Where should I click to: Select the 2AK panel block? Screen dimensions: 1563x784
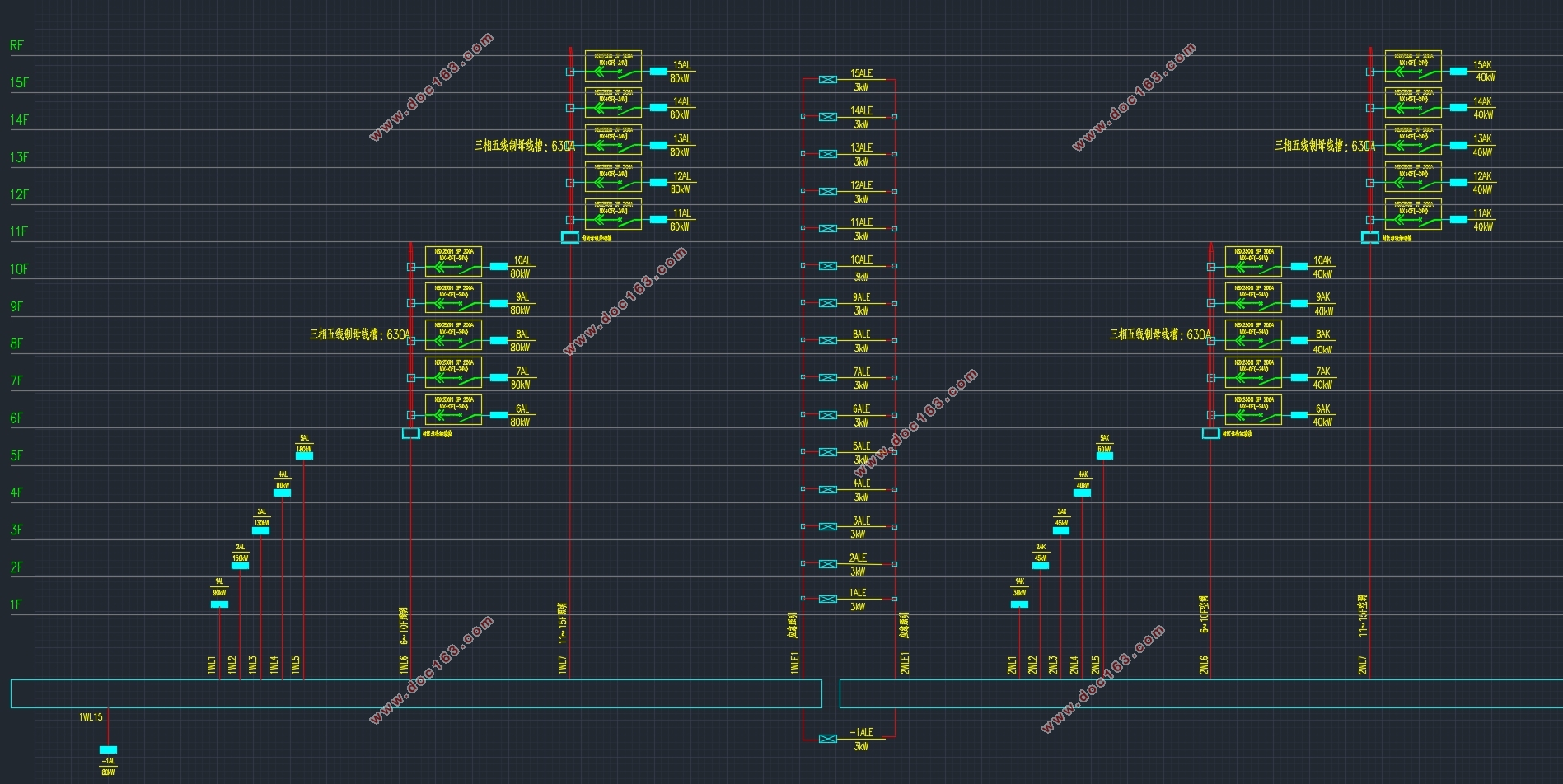point(1041,565)
